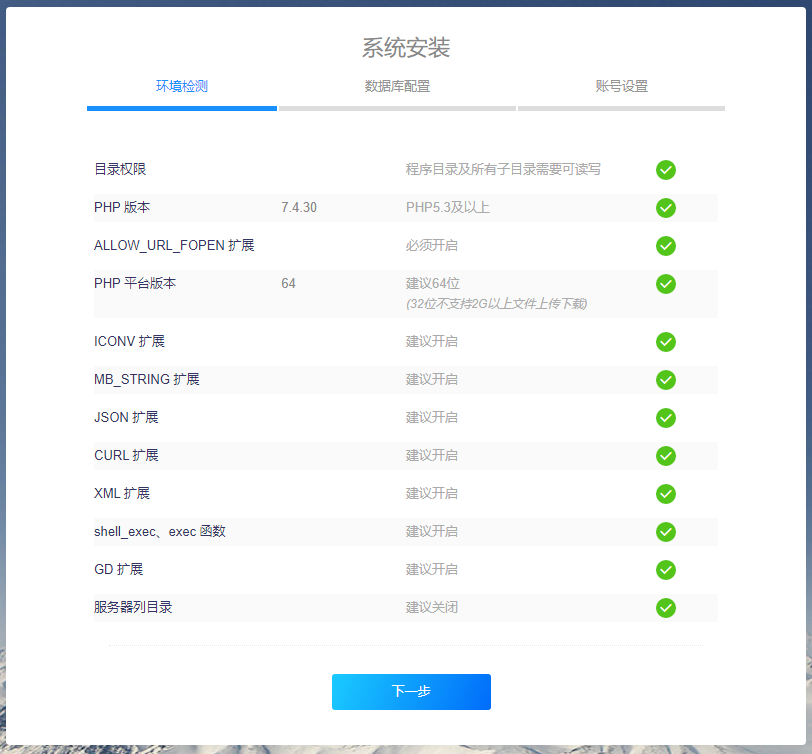812x754 pixels.
Task: Click the GD 扩展 green checkmark
Action: 666,570
